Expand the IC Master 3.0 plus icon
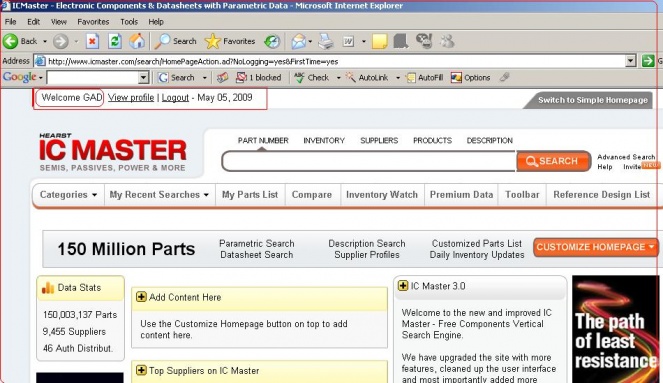 403,286
